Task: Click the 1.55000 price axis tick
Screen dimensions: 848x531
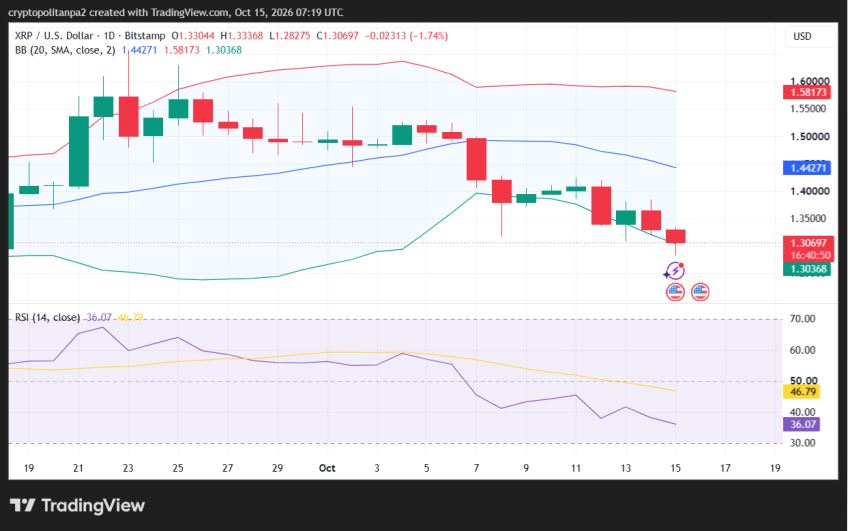Action: (x=809, y=109)
